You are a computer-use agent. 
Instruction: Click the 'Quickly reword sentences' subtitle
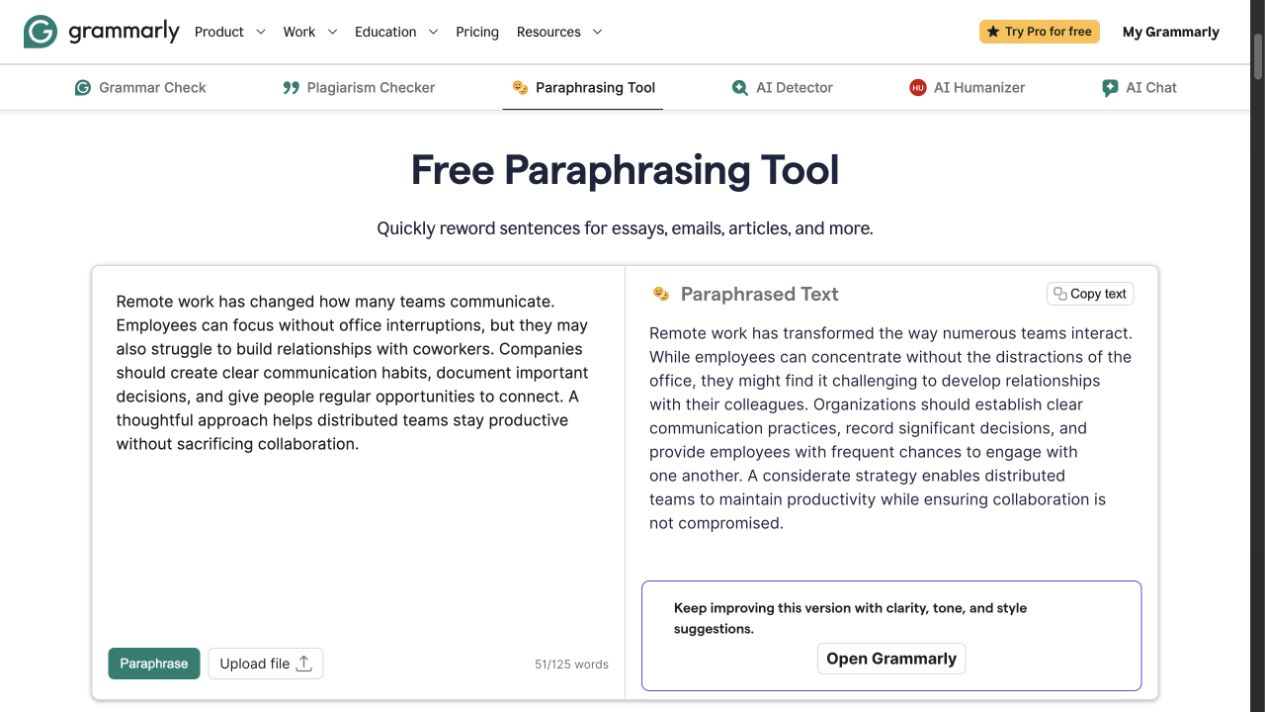click(625, 229)
